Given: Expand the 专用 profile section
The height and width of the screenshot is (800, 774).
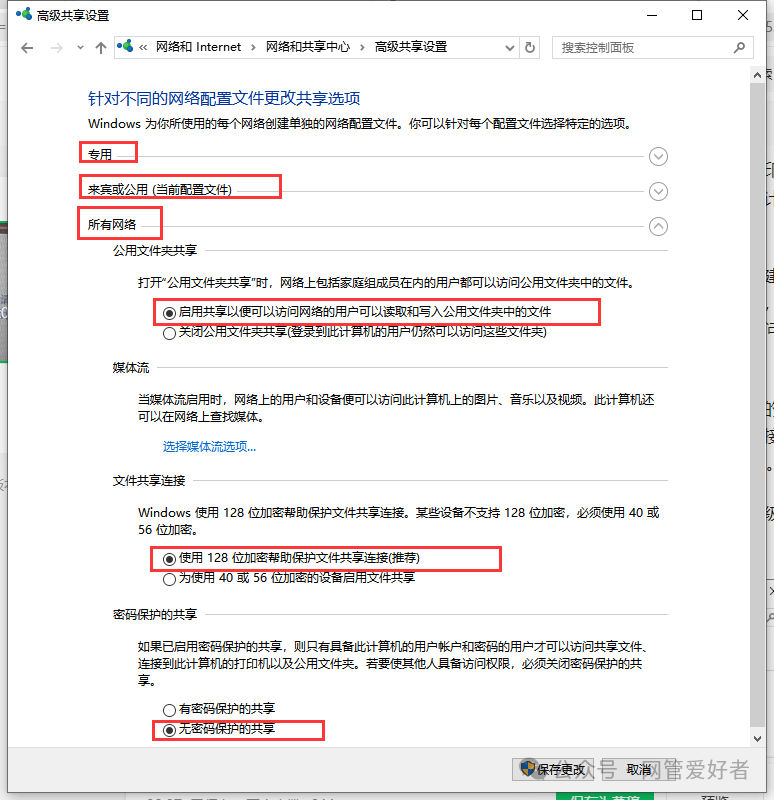Looking at the screenshot, I should [x=658, y=156].
